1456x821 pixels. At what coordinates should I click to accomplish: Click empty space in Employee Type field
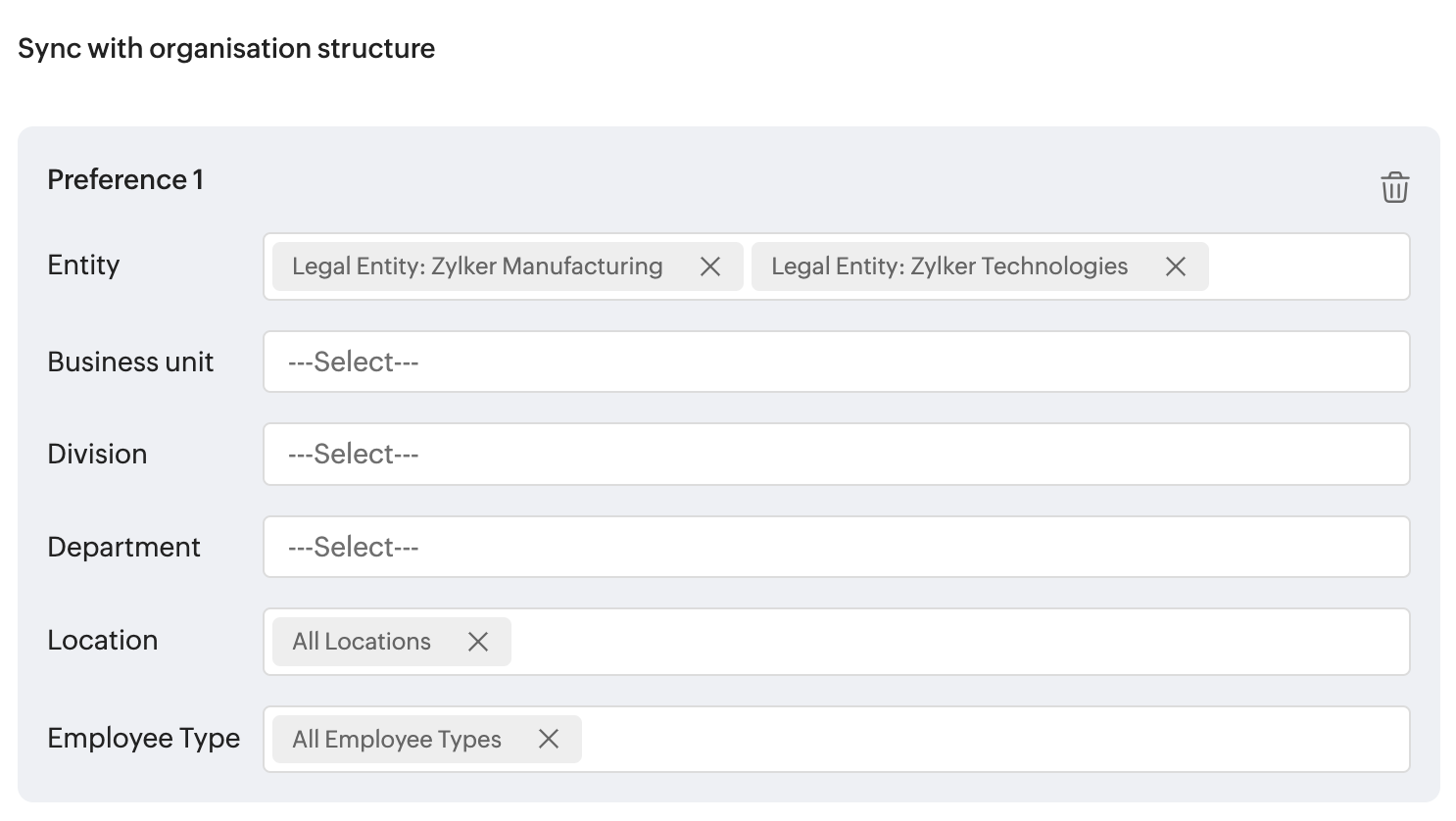pos(995,739)
